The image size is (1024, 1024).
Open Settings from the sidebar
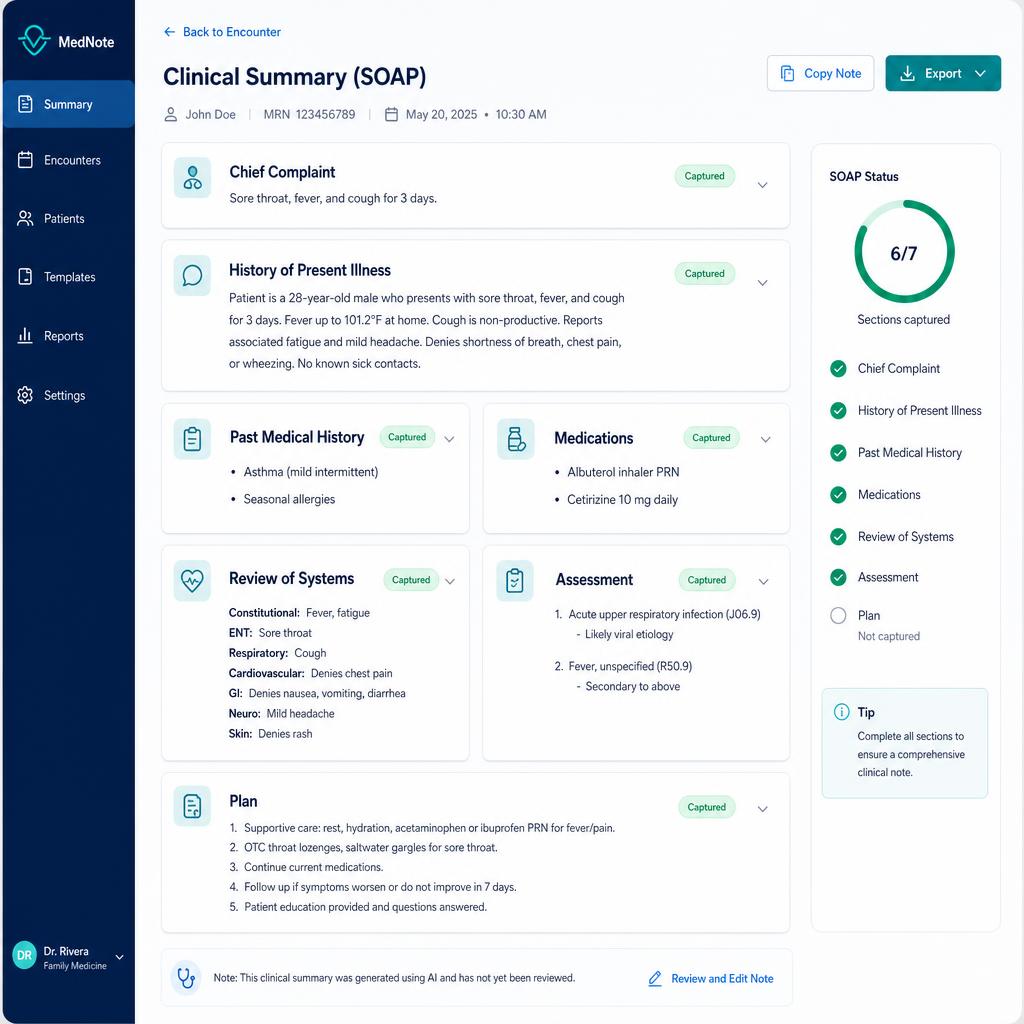(x=69, y=395)
